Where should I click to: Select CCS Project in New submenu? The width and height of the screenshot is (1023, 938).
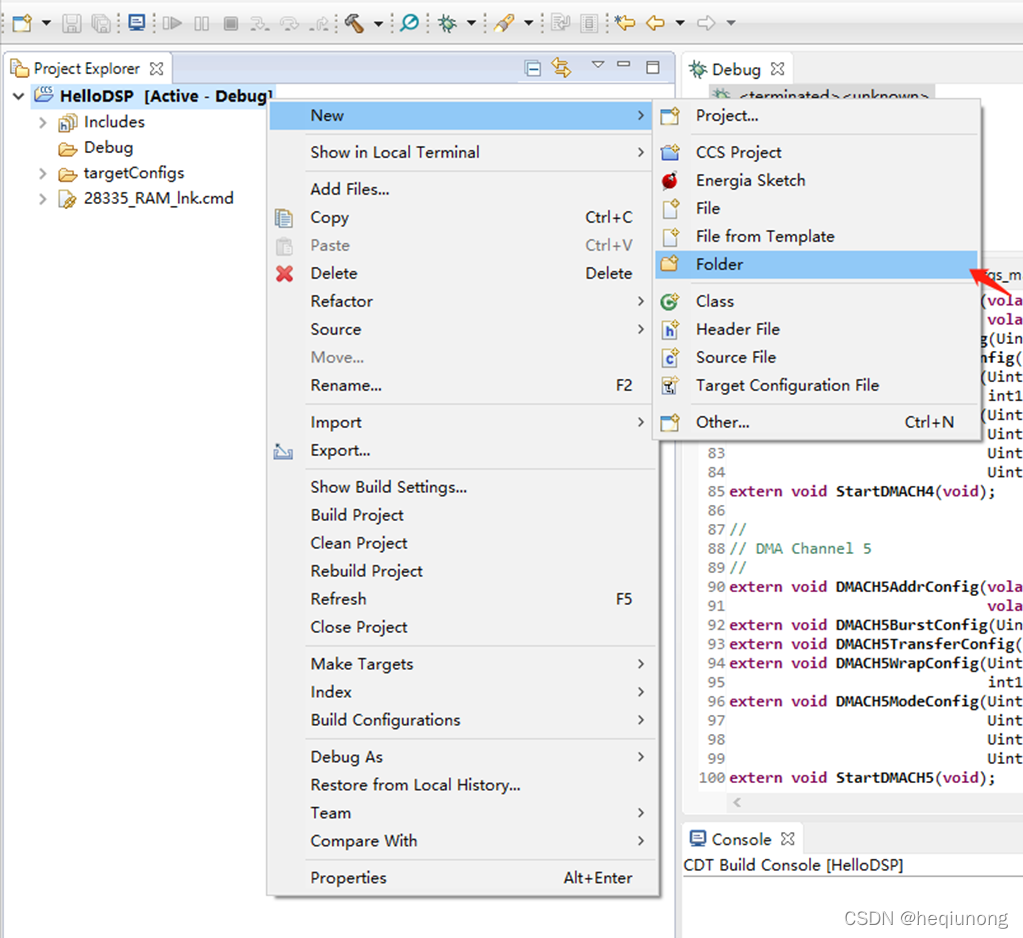816,152
